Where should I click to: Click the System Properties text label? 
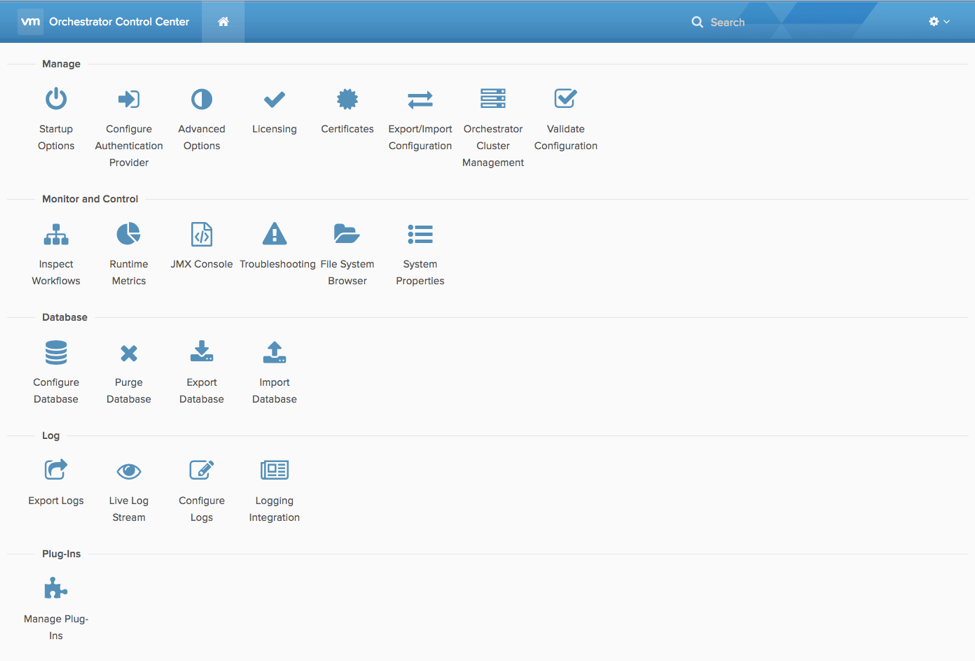[x=420, y=272]
